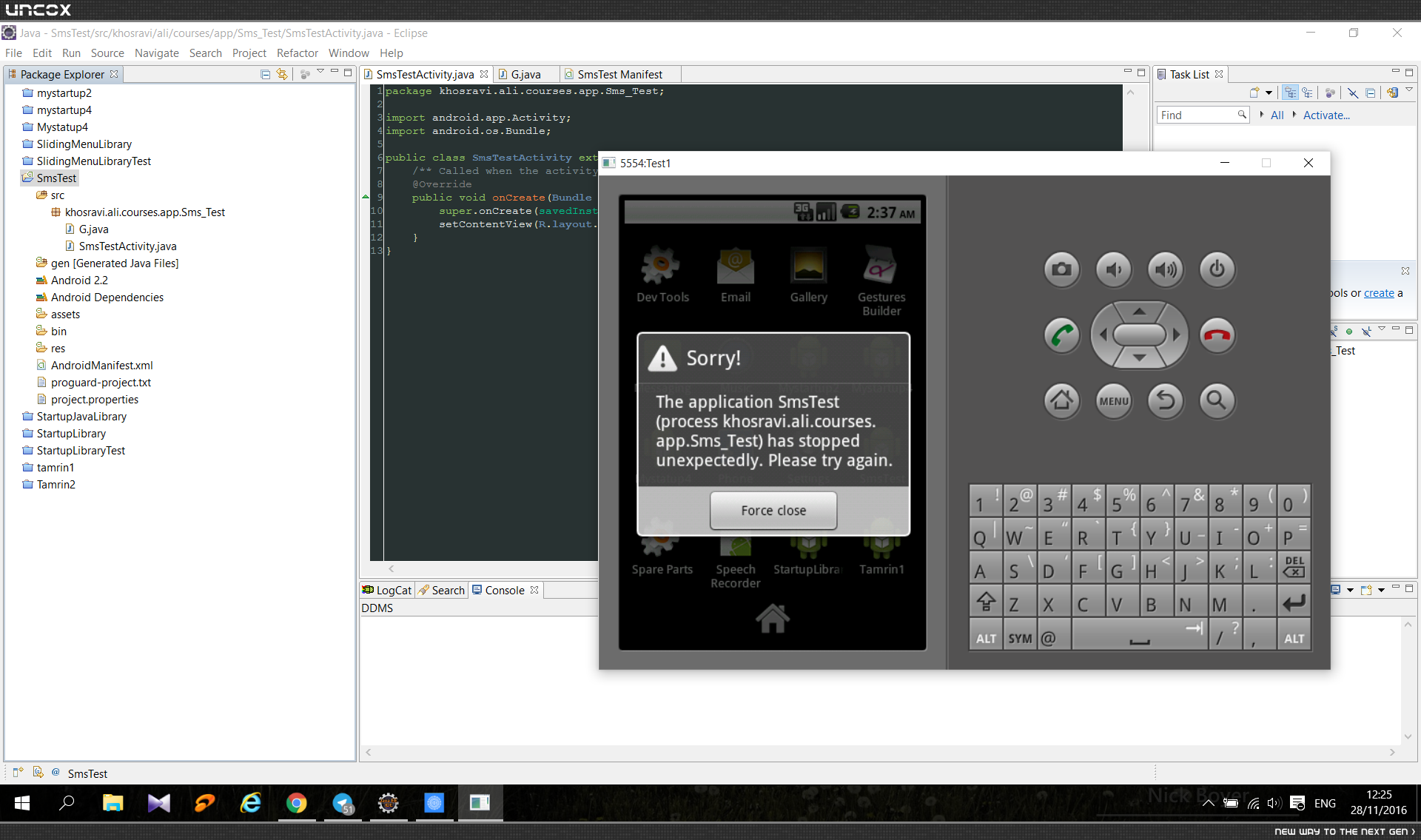
Task: Click the Enter key on emulator keyboard
Action: pos(1294,601)
